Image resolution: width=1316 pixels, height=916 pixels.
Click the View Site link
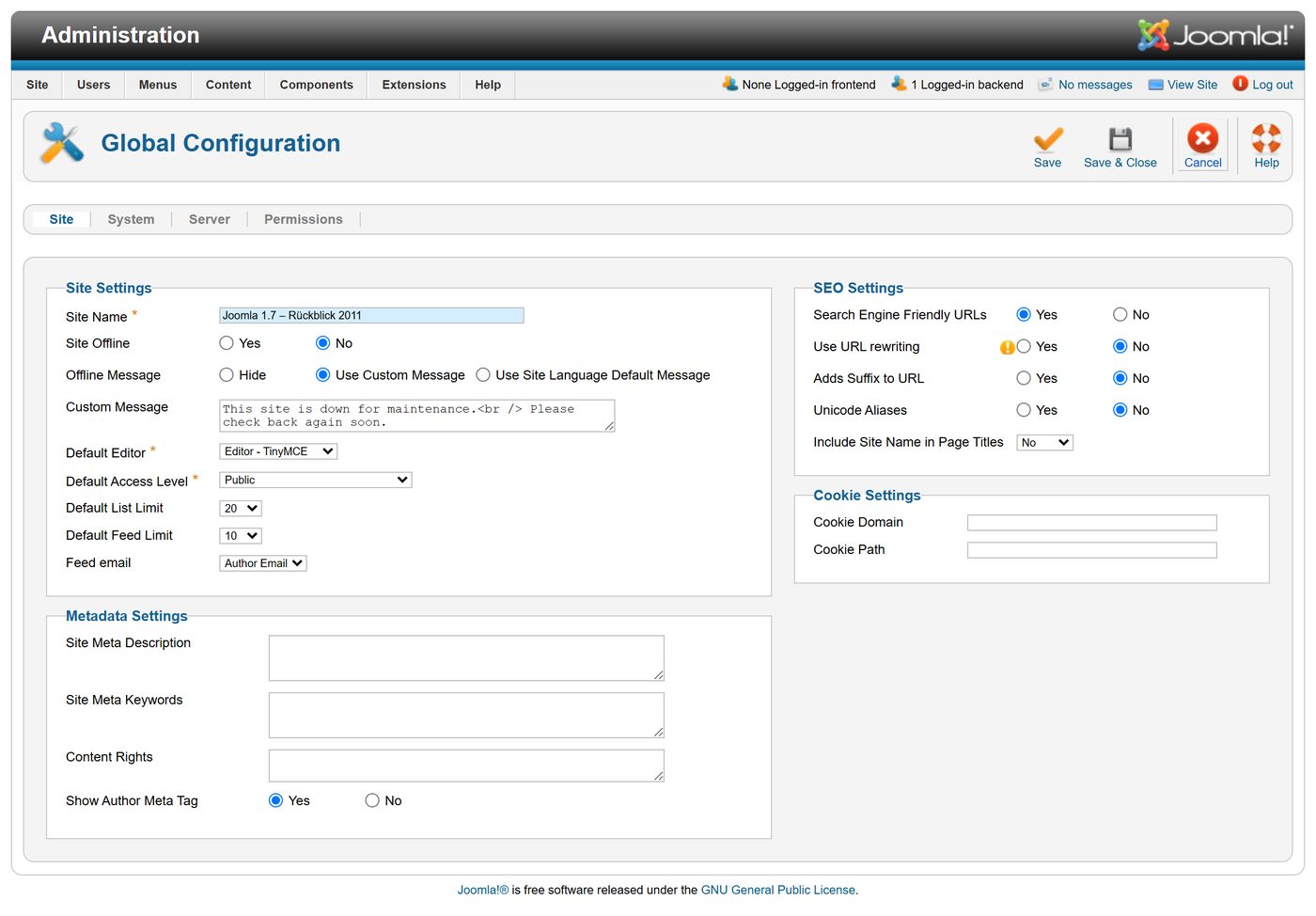(1192, 85)
